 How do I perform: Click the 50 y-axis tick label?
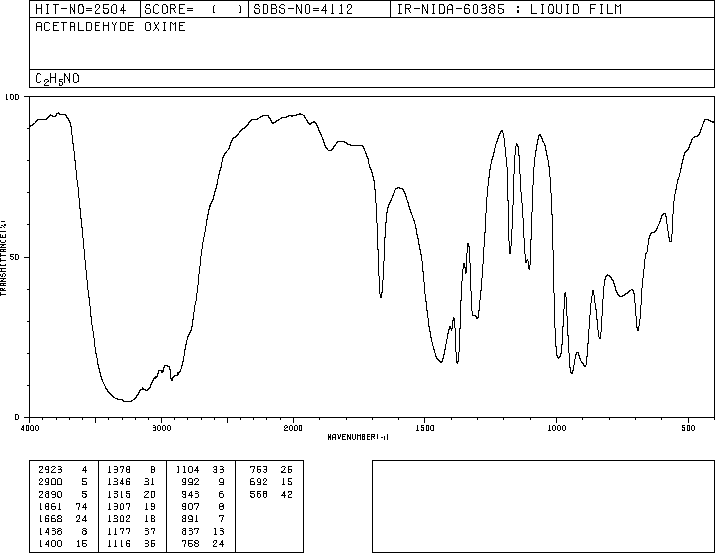[x=15, y=257]
